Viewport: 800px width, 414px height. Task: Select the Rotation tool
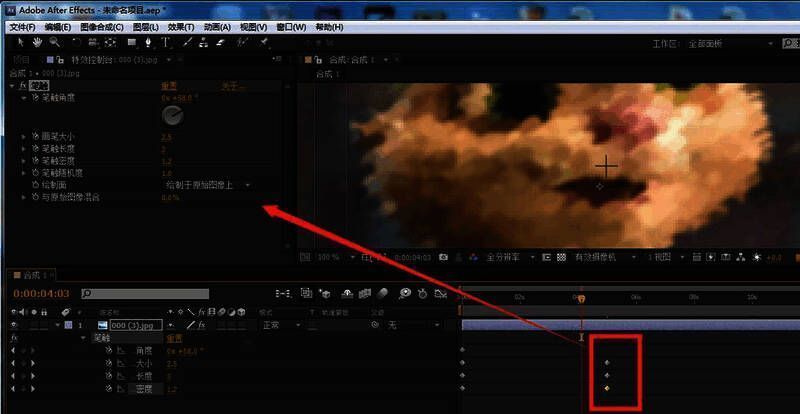[x=76, y=42]
